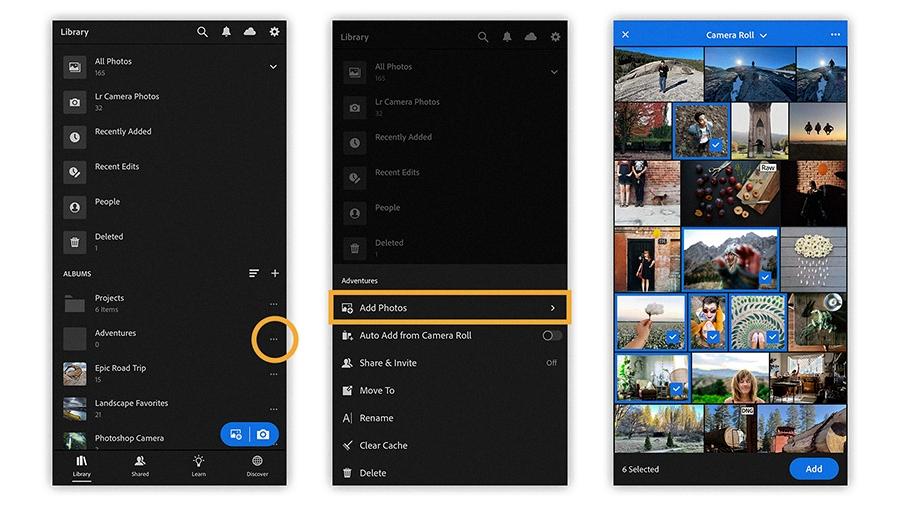Select the Raw-tagged cherries flat lay photo
The image size is (900, 506).
tap(730, 193)
